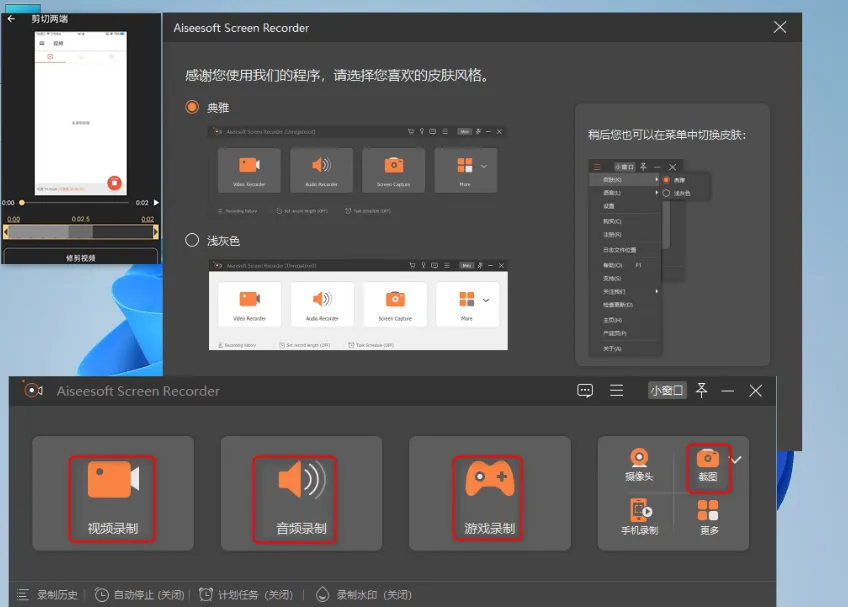Take a screenshot with the 截图 icon
This screenshot has height=607, width=848.
708,466
